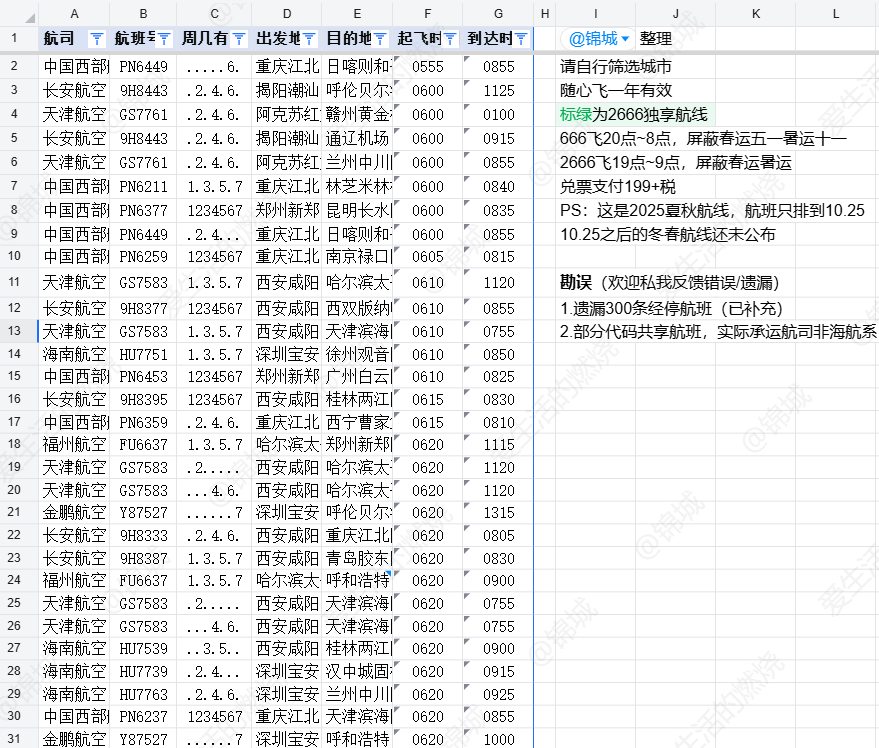This screenshot has width=879, height=748.
Task: Click arrival time 0100
Action: [x=498, y=114]
